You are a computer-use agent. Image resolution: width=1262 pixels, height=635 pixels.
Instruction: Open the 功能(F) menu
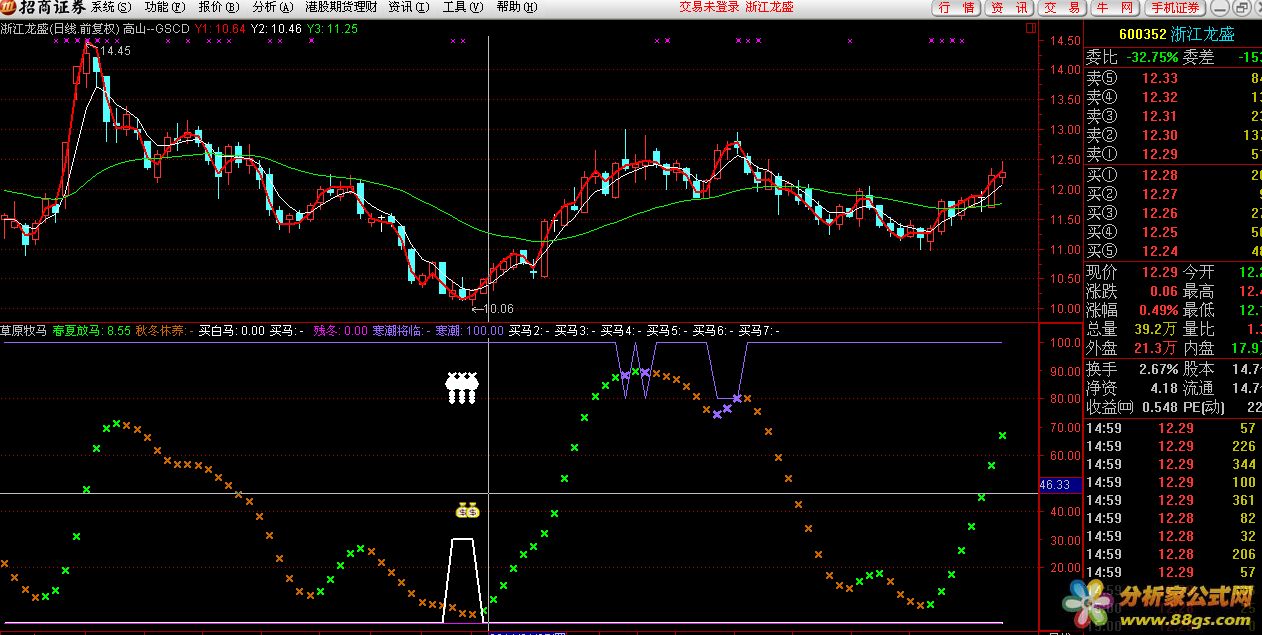[x=164, y=7]
